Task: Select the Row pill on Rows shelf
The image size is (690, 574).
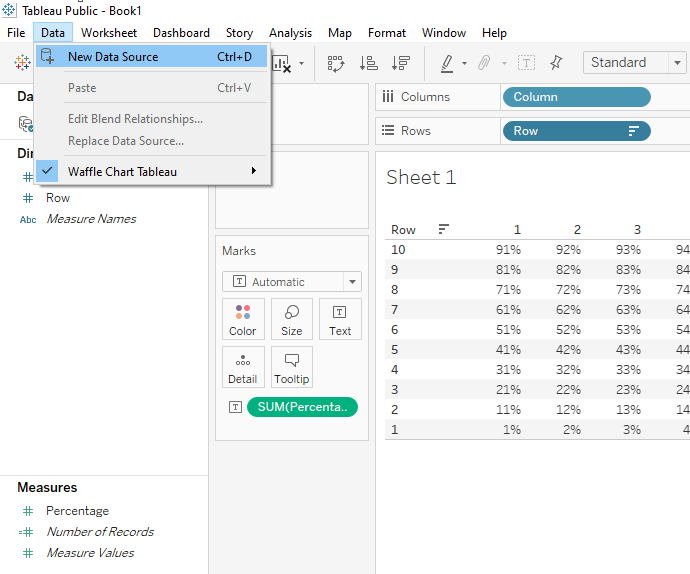Action: (576, 131)
